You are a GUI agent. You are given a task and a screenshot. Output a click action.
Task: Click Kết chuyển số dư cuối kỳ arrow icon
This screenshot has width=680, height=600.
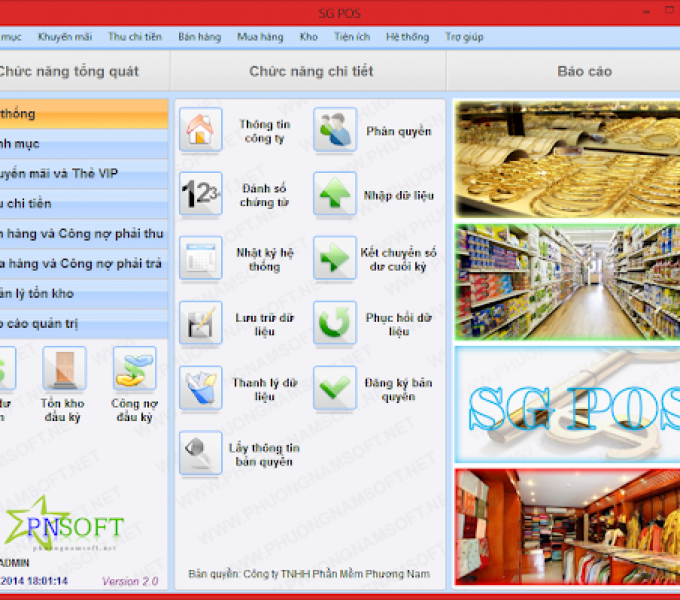point(335,258)
